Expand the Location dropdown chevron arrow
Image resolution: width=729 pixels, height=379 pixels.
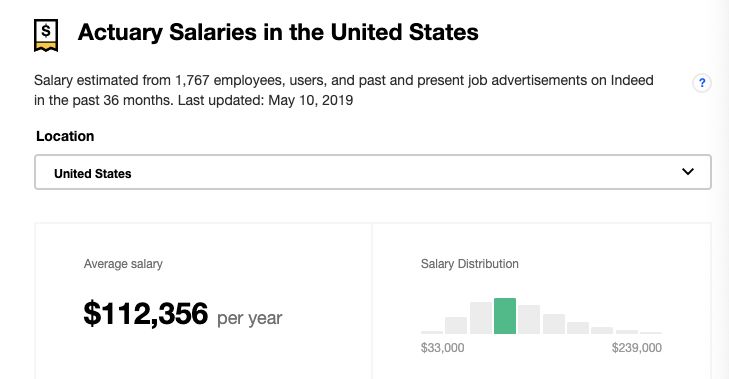[688, 172]
